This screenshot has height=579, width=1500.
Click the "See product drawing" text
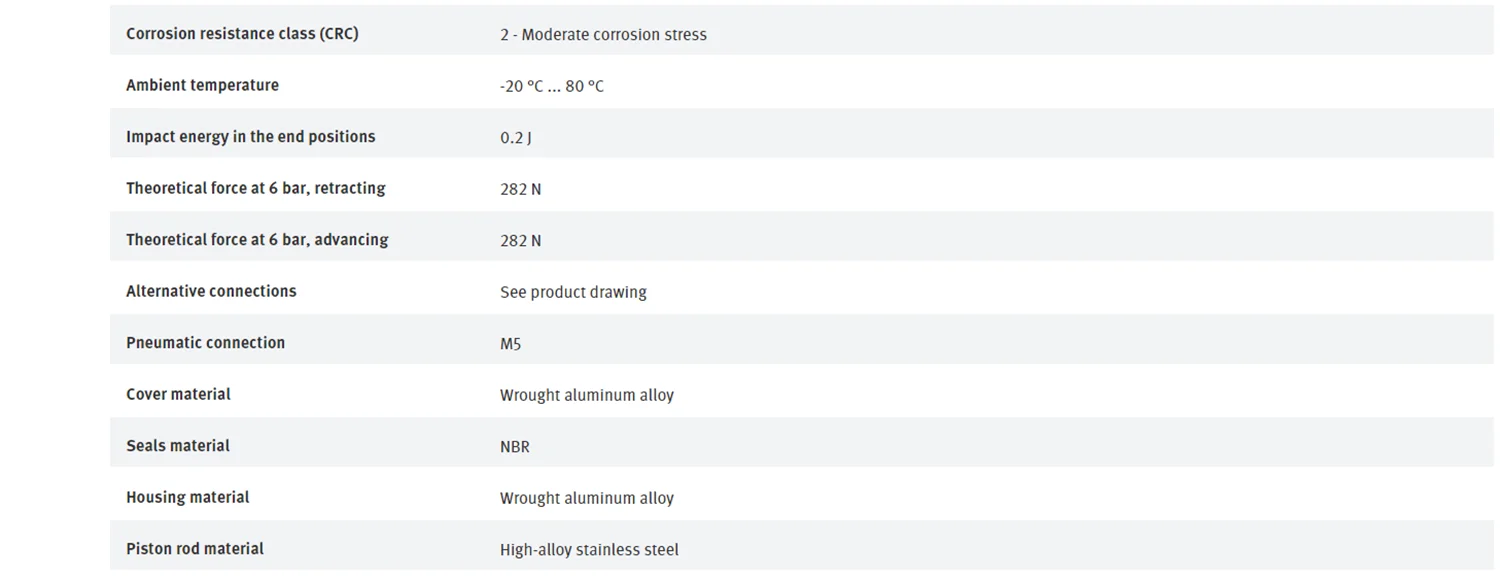coord(573,292)
